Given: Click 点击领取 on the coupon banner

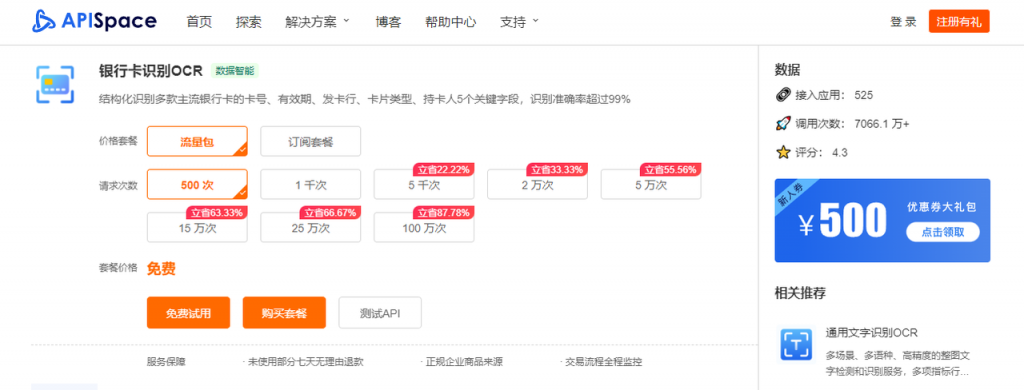Looking at the screenshot, I should coord(943,232).
